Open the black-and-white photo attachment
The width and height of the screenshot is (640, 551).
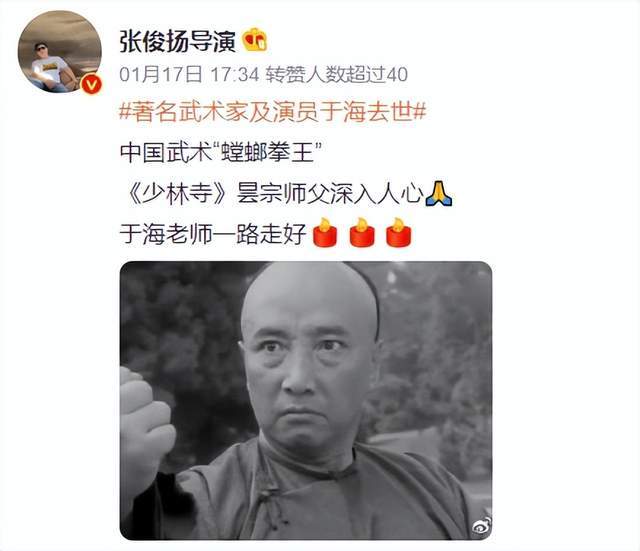coord(306,400)
